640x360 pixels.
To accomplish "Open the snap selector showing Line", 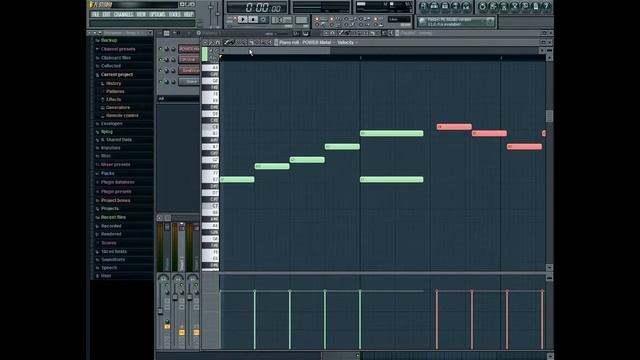I will click(x=399, y=20).
